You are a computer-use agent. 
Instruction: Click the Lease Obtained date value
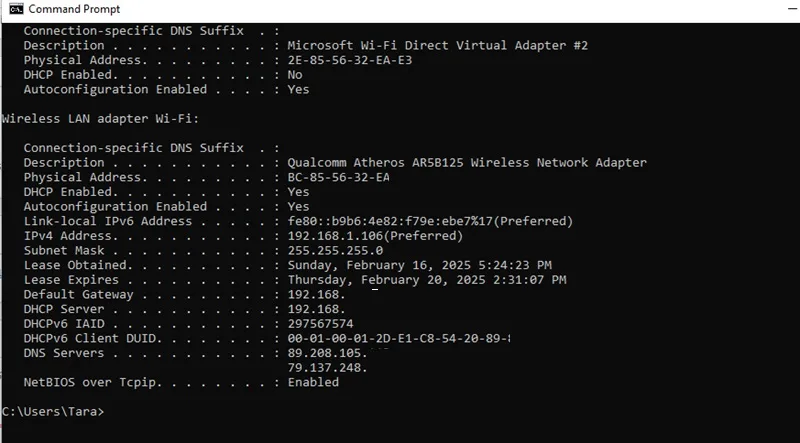pyautogui.click(x=419, y=265)
